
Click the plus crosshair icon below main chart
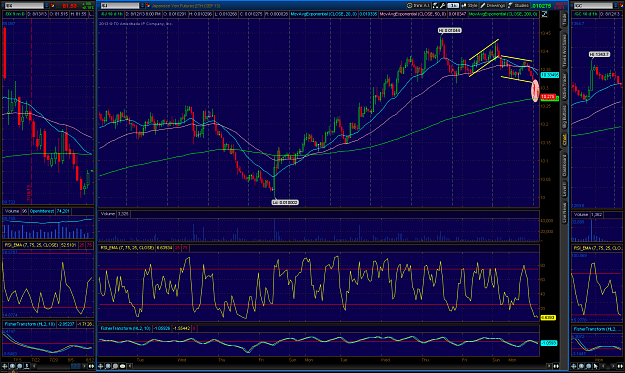point(100,366)
